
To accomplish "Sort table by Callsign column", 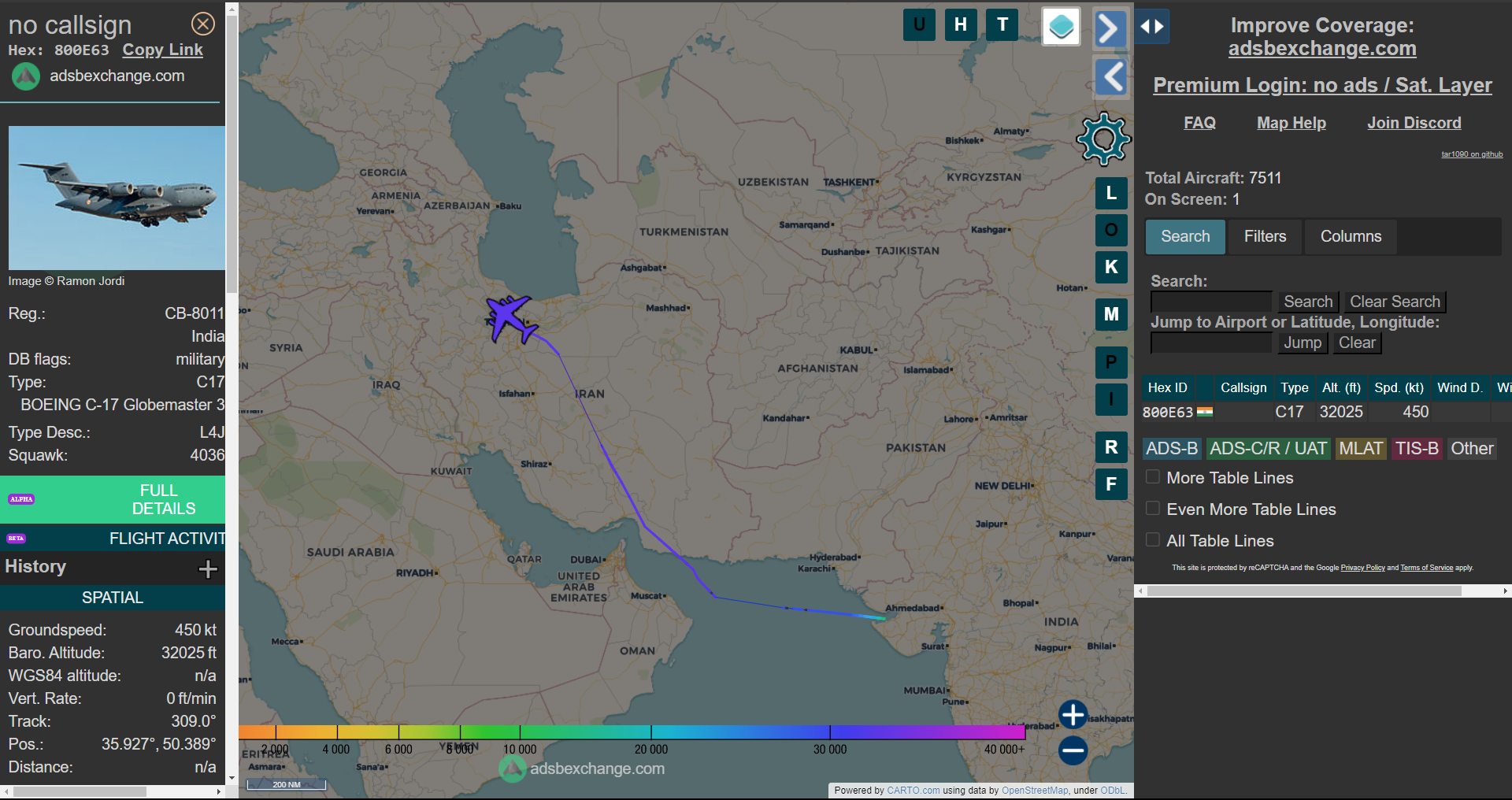I will pyautogui.click(x=1243, y=387).
